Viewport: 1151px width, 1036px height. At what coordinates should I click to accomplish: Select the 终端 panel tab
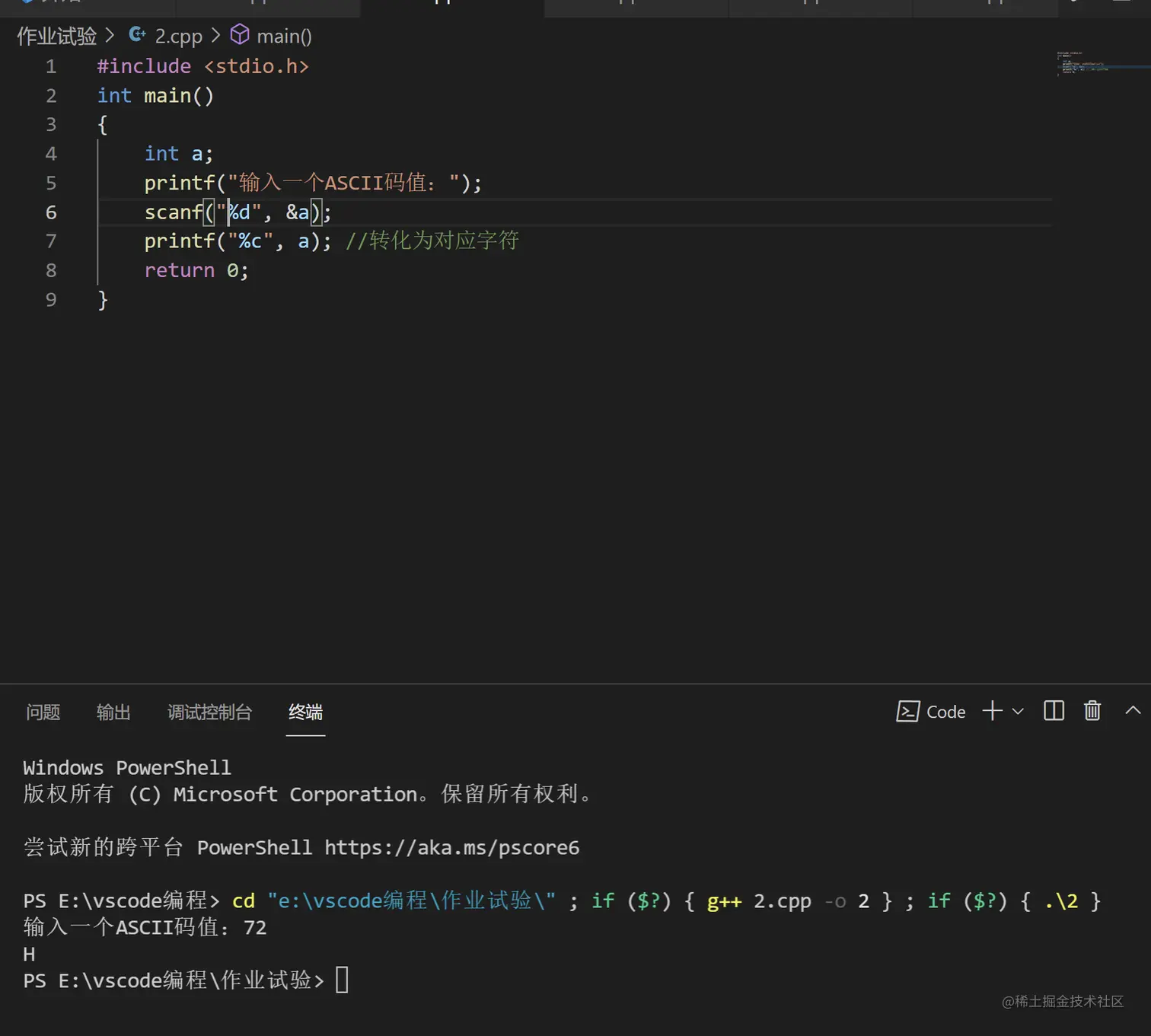(x=305, y=712)
